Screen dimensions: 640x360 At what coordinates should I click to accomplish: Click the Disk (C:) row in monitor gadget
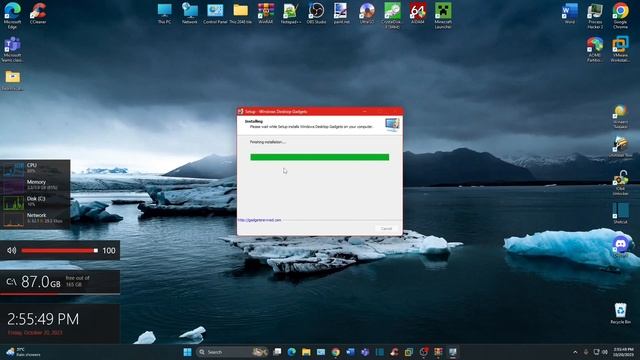tap(35, 201)
